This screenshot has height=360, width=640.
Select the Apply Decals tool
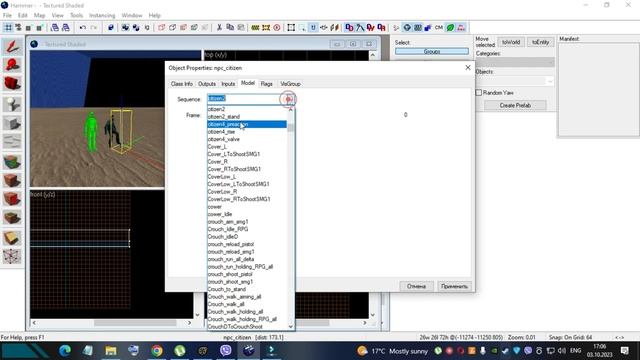click(x=12, y=199)
